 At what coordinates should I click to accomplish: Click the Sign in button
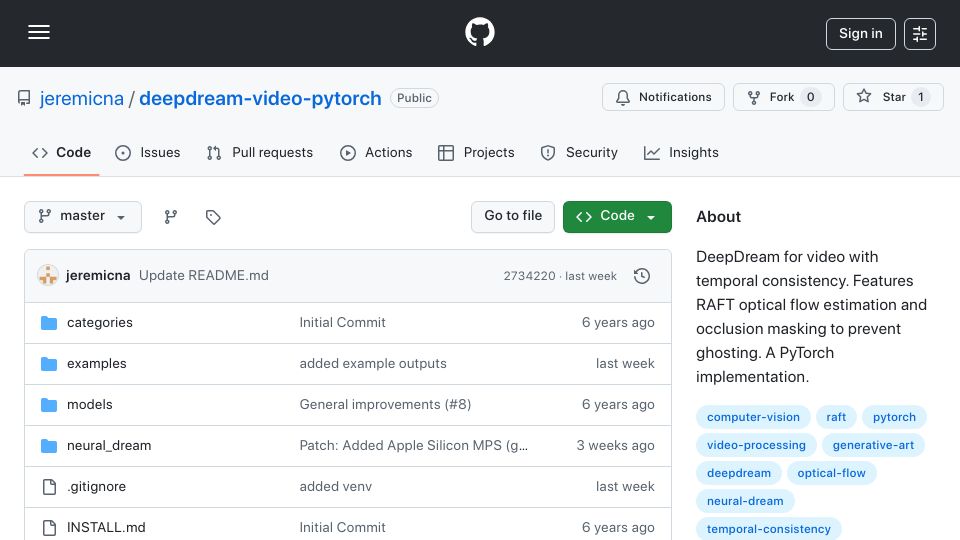(860, 34)
